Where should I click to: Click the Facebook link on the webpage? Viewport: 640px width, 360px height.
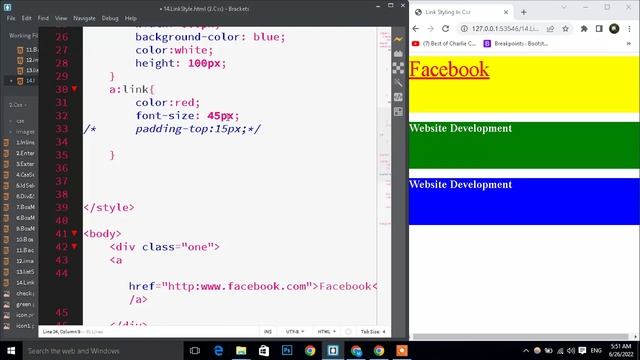449,69
